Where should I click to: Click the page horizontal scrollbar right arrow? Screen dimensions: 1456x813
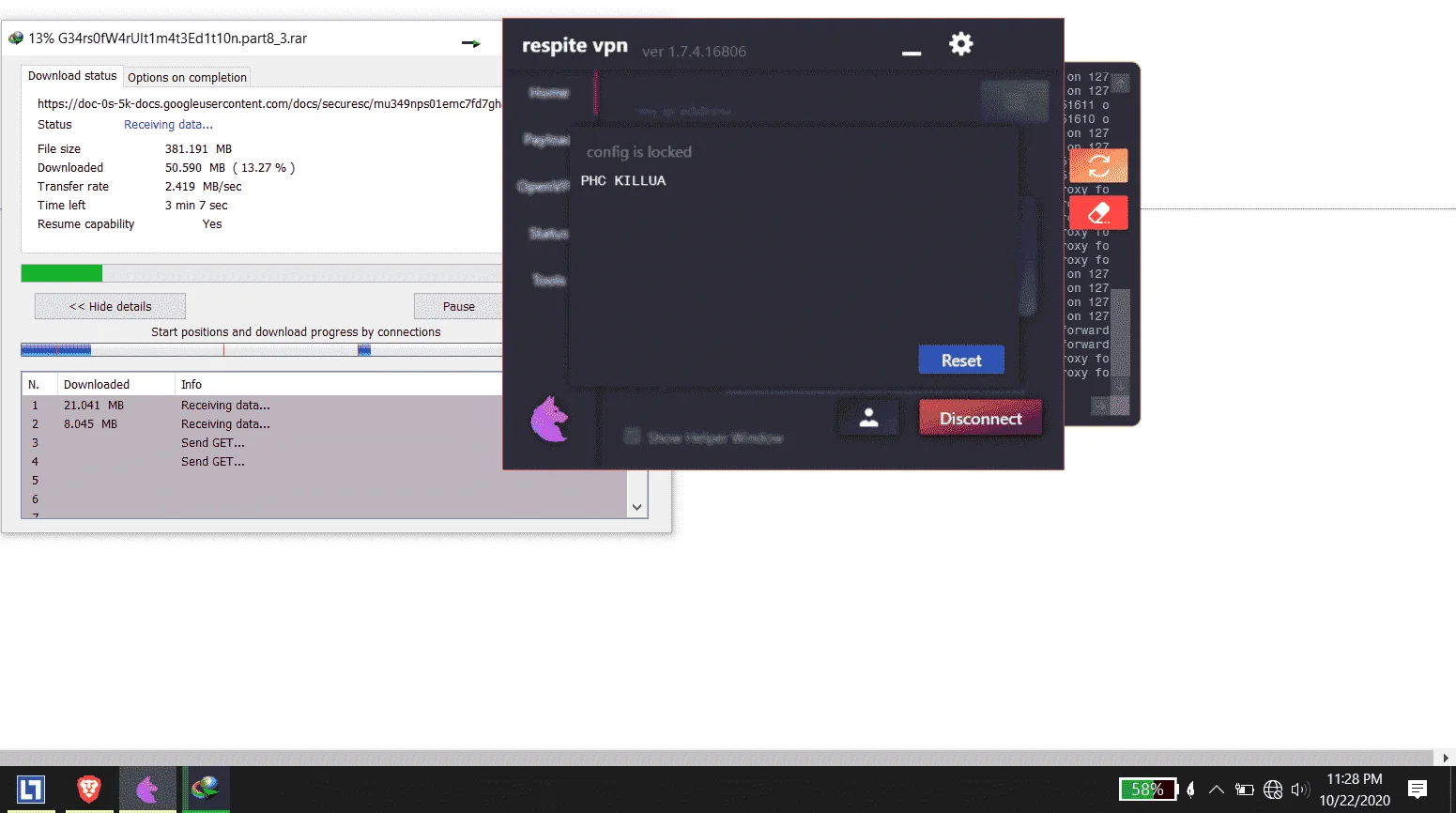point(1446,758)
